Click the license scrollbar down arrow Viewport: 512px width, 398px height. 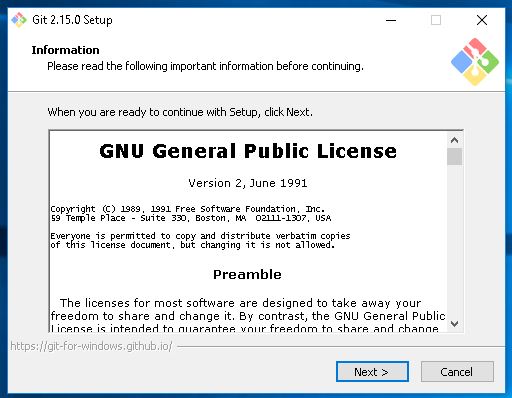pos(454,324)
